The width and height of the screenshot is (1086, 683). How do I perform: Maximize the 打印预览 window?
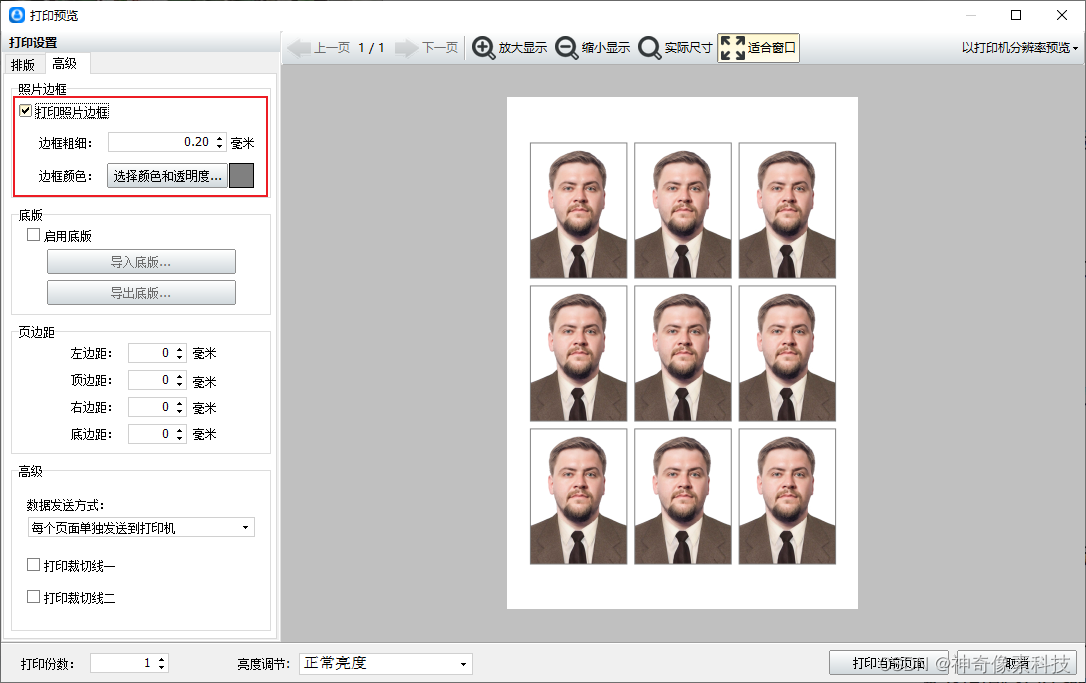[1016, 15]
